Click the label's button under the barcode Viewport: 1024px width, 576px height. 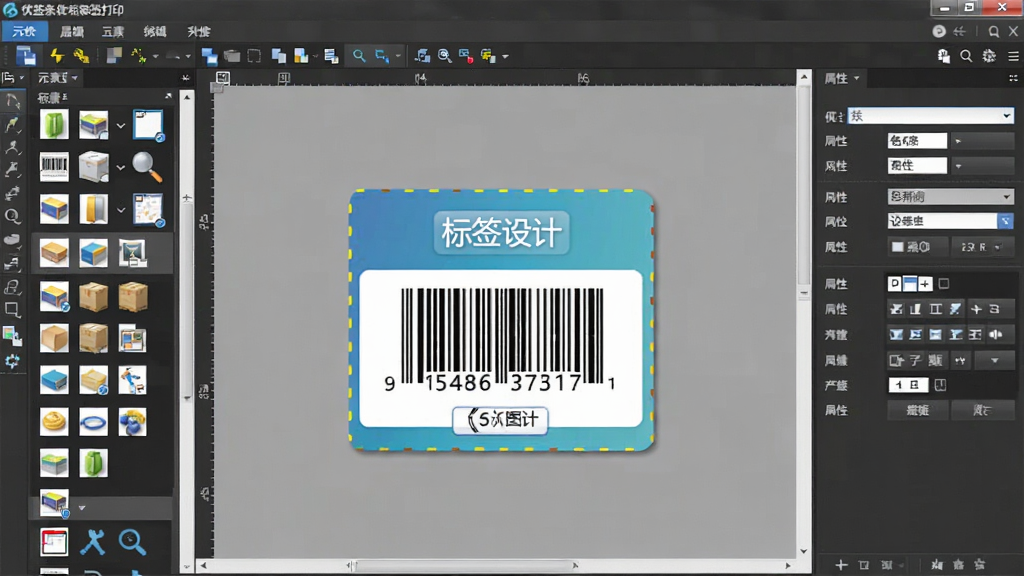[500, 420]
